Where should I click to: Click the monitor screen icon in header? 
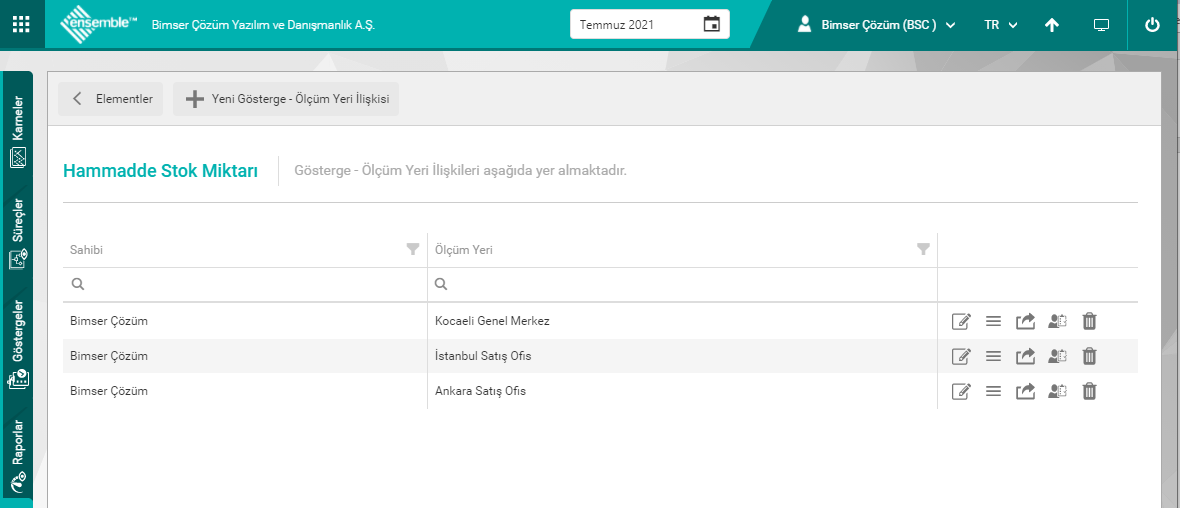point(1101,25)
